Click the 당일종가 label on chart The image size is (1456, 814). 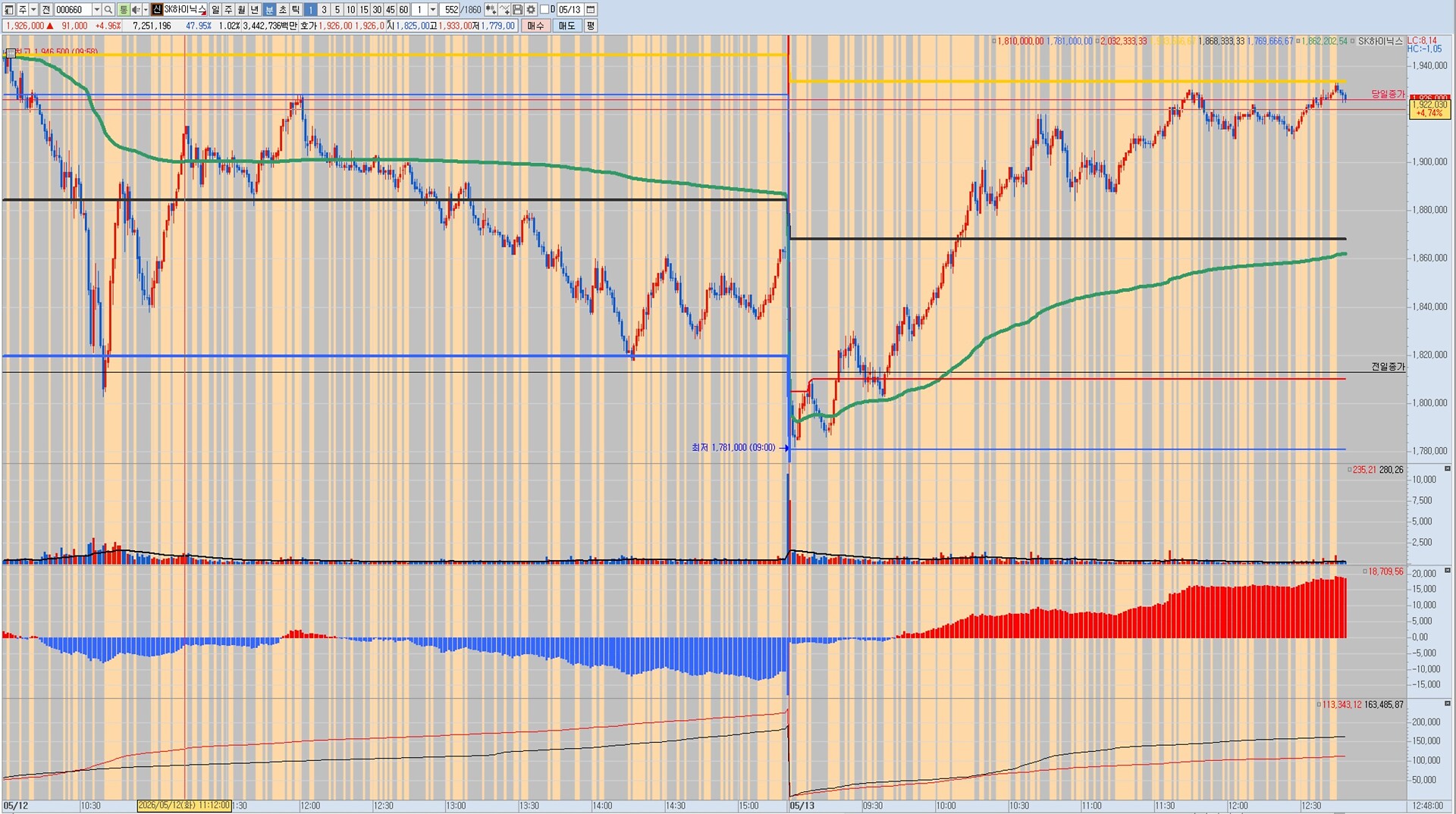[1388, 94]
